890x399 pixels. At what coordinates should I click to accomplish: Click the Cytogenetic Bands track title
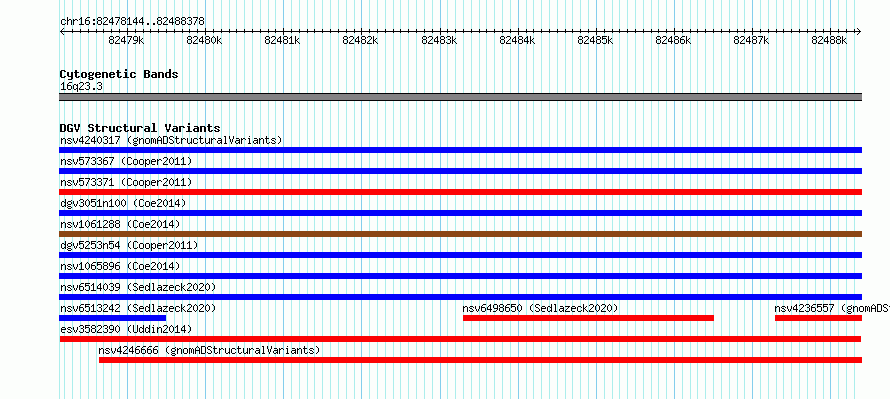click(119, 74)
